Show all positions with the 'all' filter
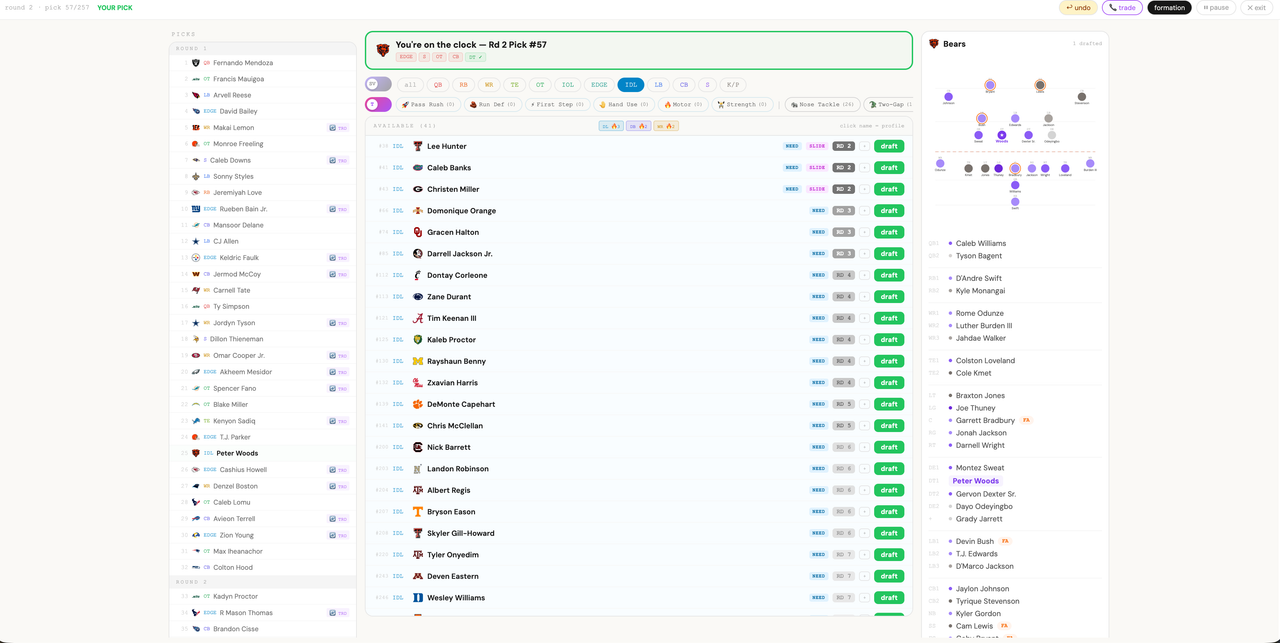 409,85
